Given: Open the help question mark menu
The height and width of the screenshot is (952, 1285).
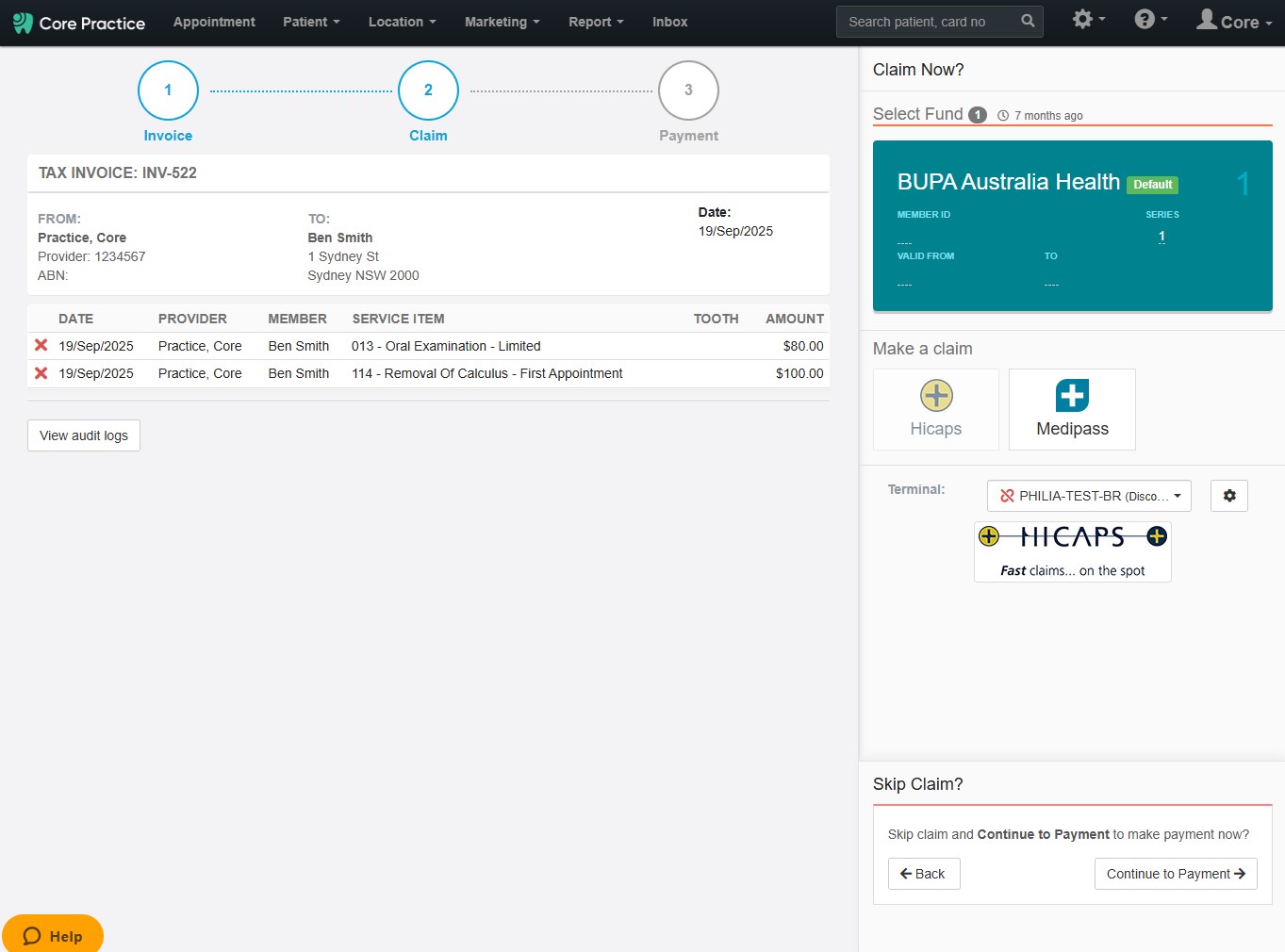Looking at the screenshot, I should [1151, 19].
